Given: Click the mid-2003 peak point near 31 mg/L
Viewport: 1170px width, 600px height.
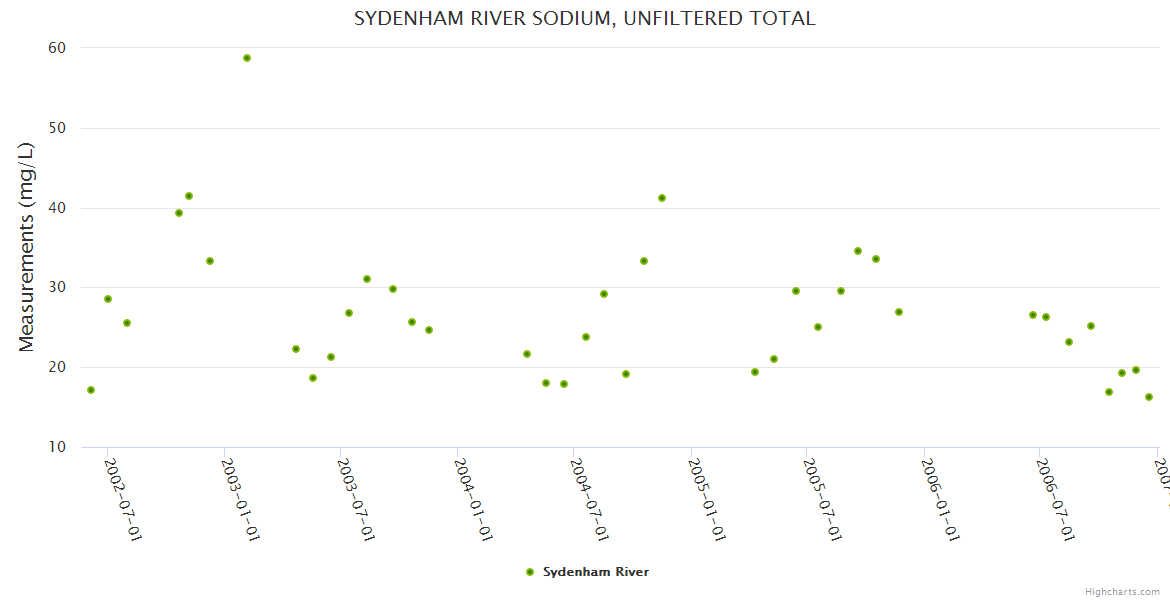Looking at the screenshot, I should [367, 279].
